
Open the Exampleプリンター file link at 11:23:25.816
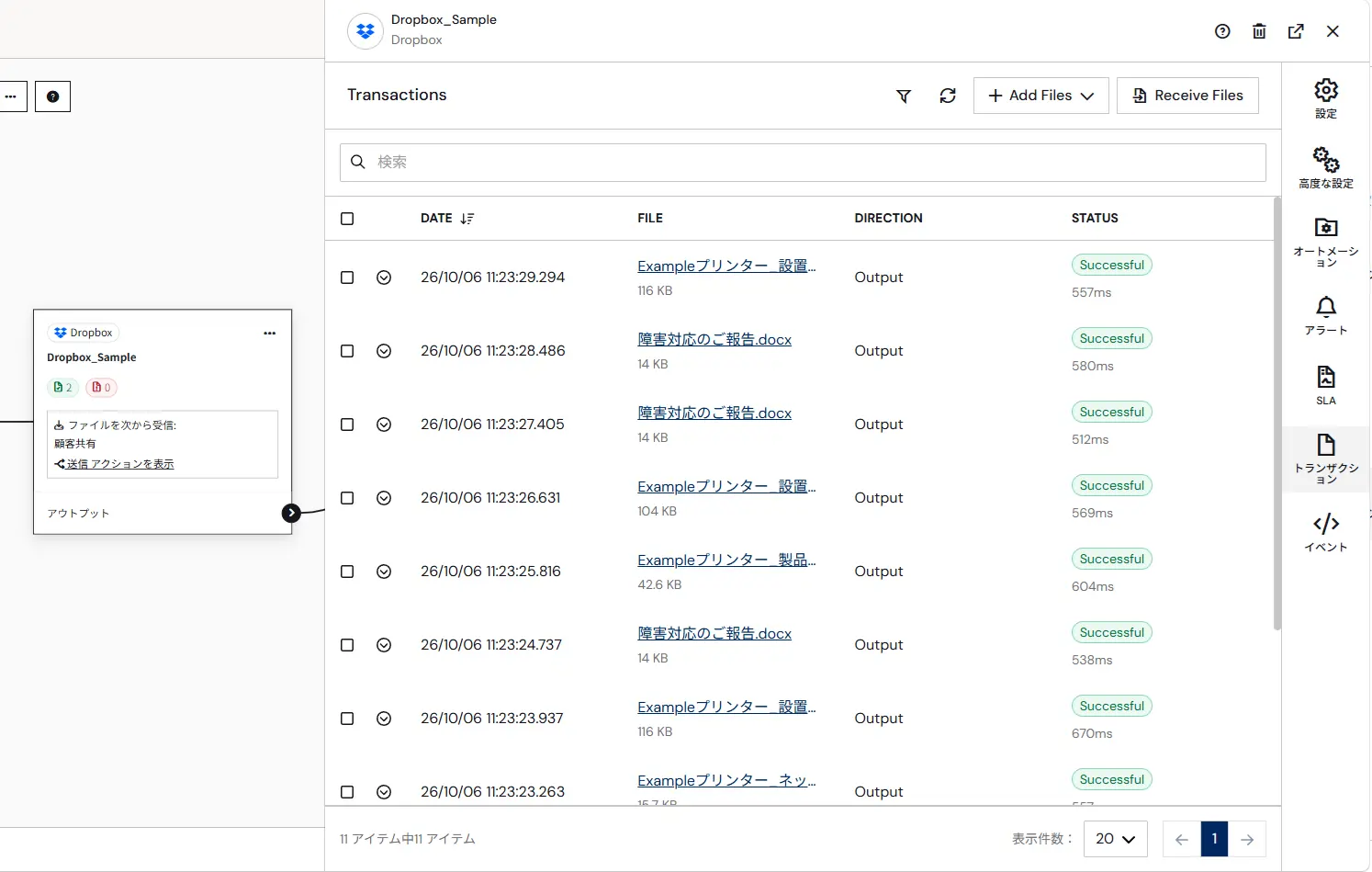tap(726, 561)
